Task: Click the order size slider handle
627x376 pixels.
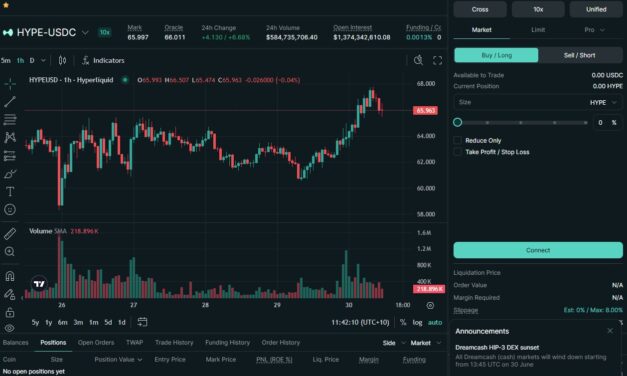Action: click(457, 122)
